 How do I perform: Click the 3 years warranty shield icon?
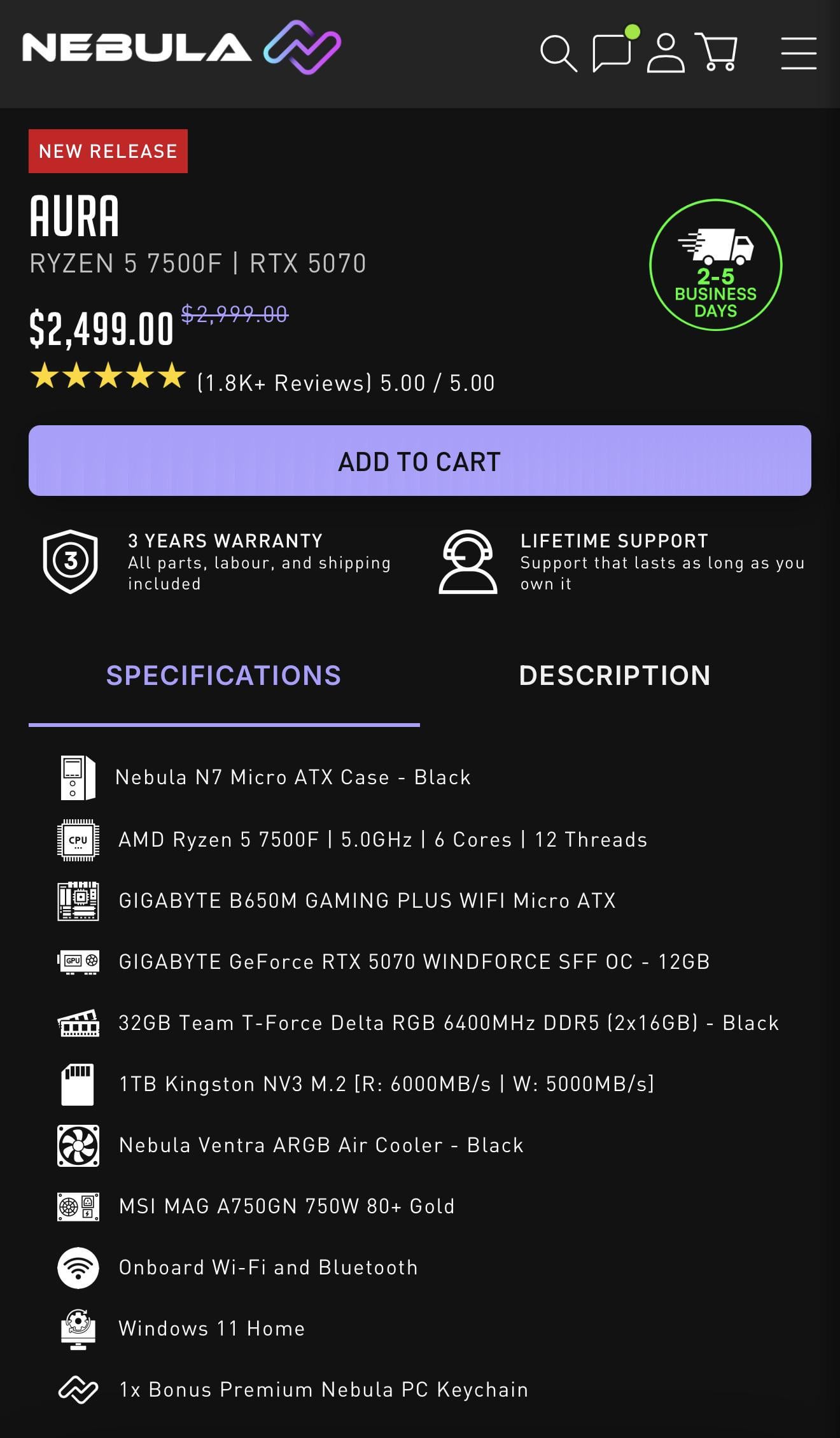[71, 561]
